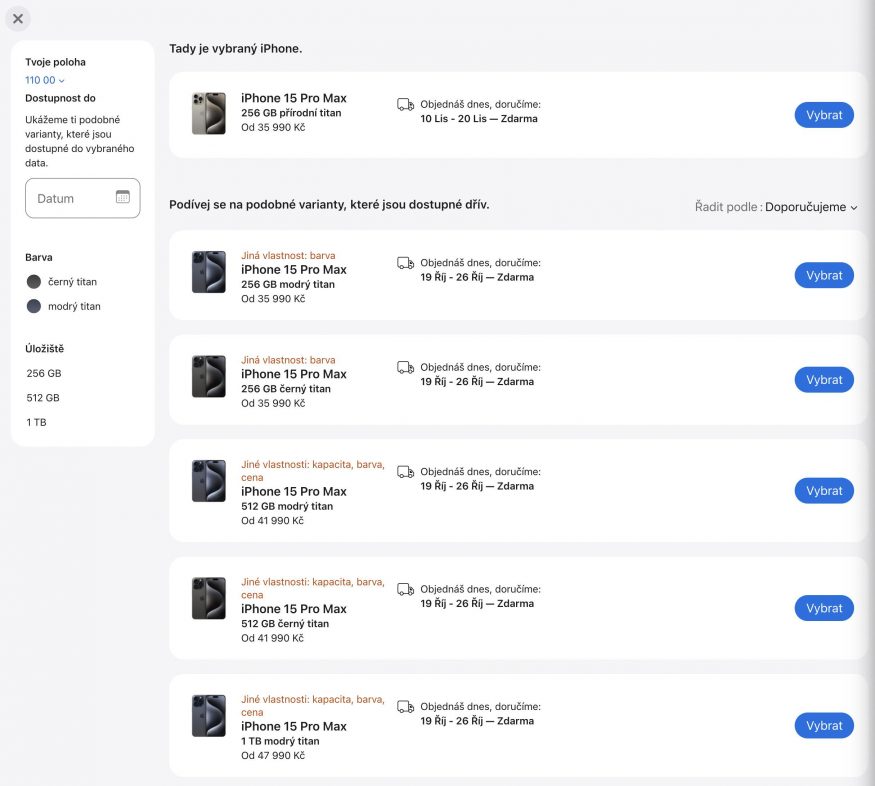
Task: Click Vybrat for 256 GB modrý titan
Action: (x=824, y=275)
